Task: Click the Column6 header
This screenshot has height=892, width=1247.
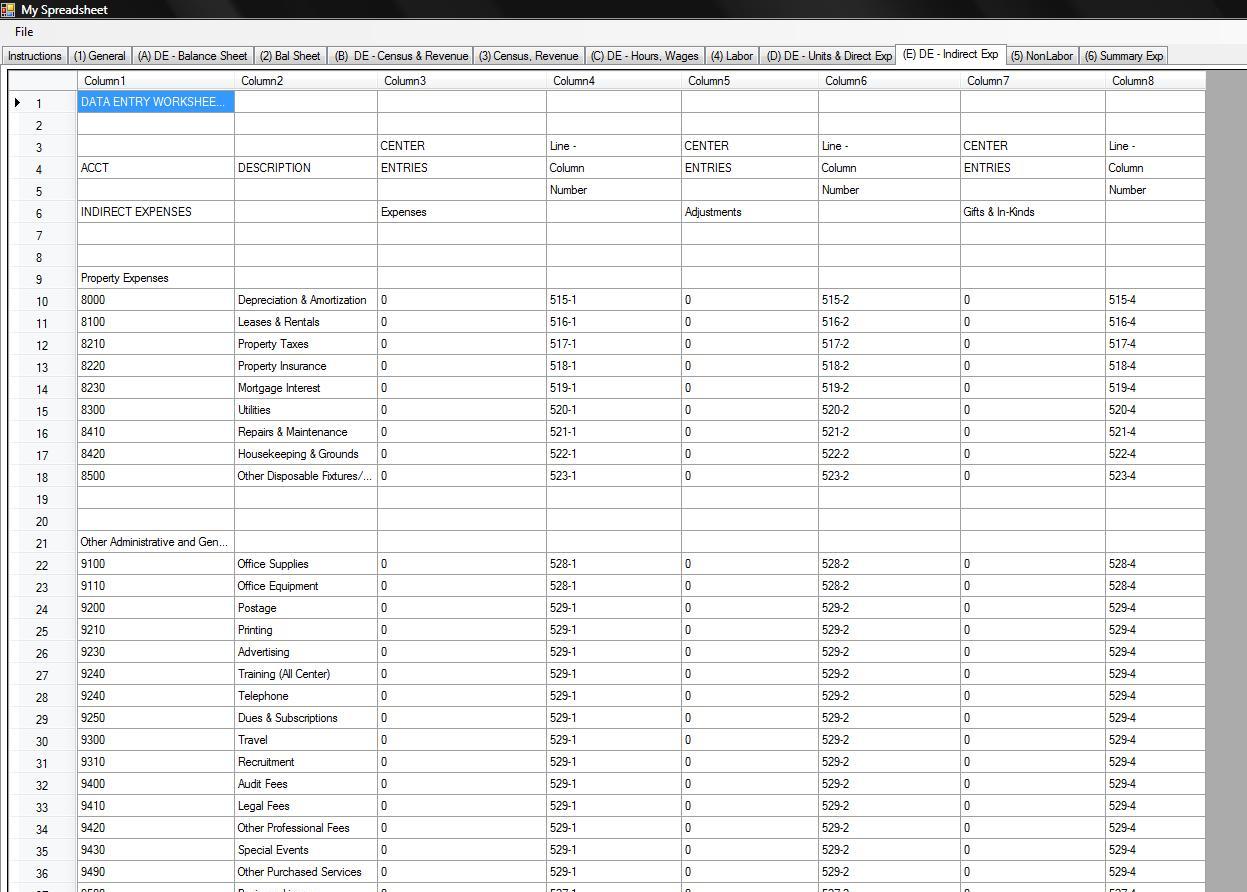Action: [x=890, y=81]
